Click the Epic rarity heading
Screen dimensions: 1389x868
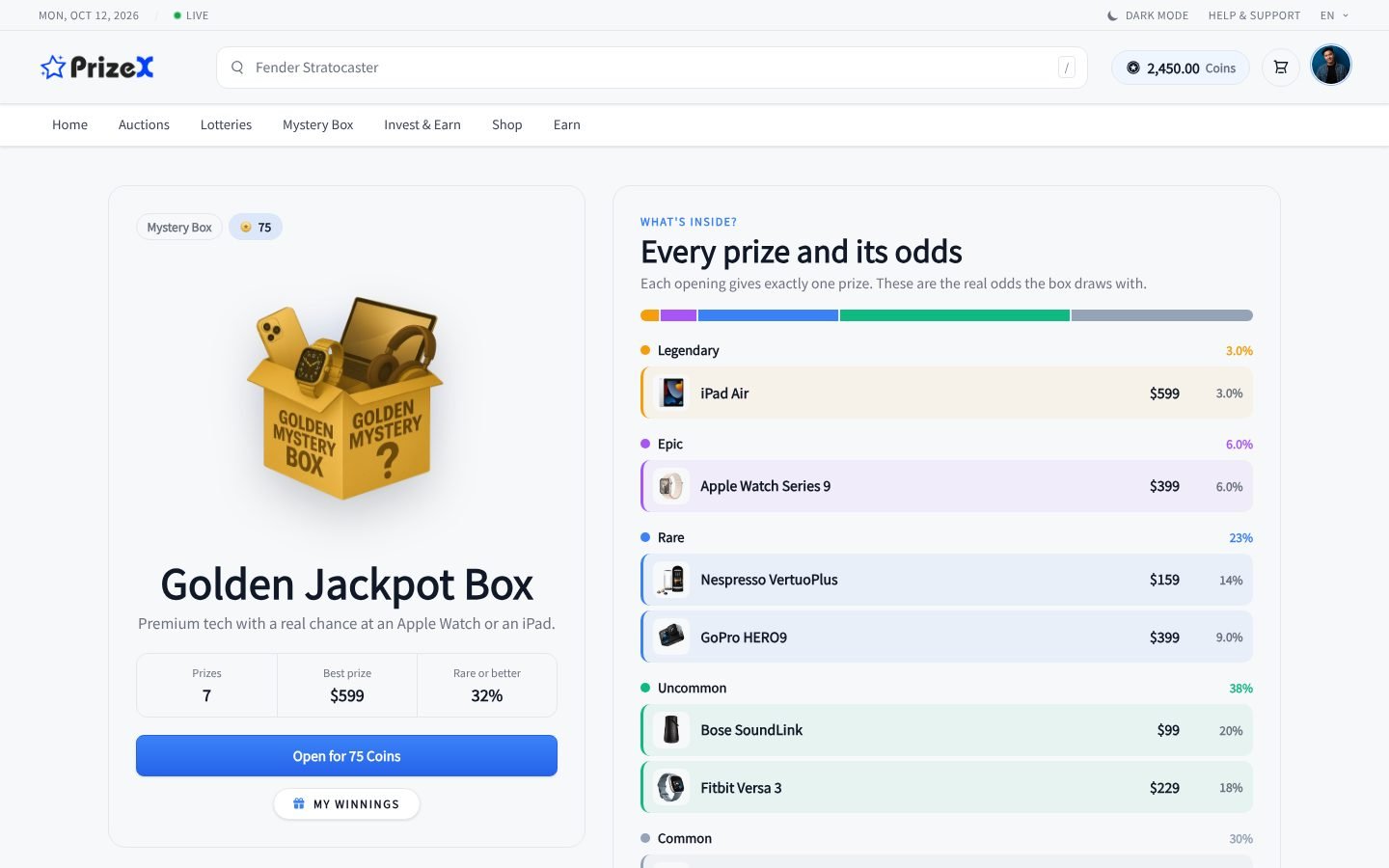tap(669, 444)
